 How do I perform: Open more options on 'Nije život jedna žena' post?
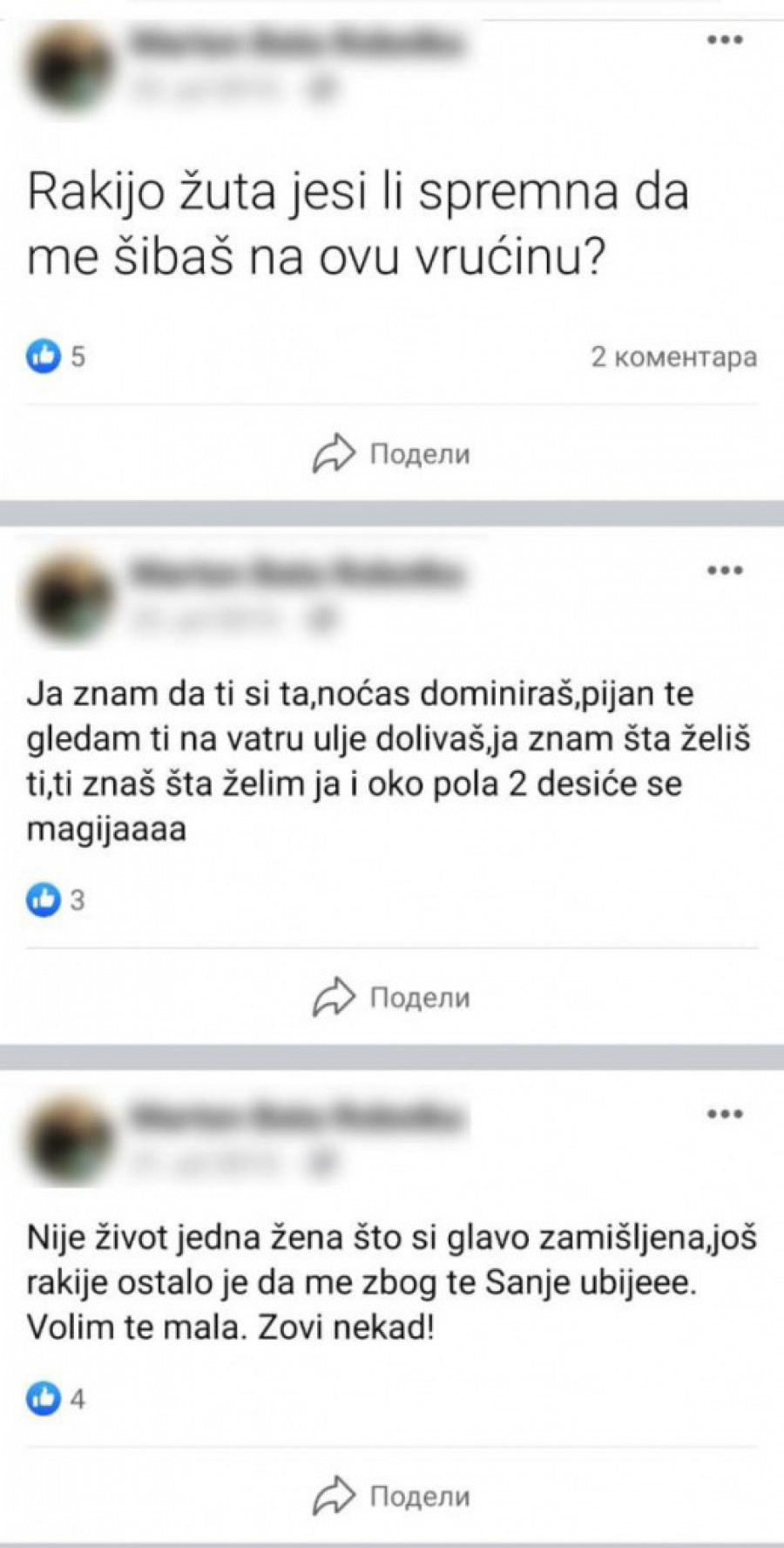[724, 1114]
